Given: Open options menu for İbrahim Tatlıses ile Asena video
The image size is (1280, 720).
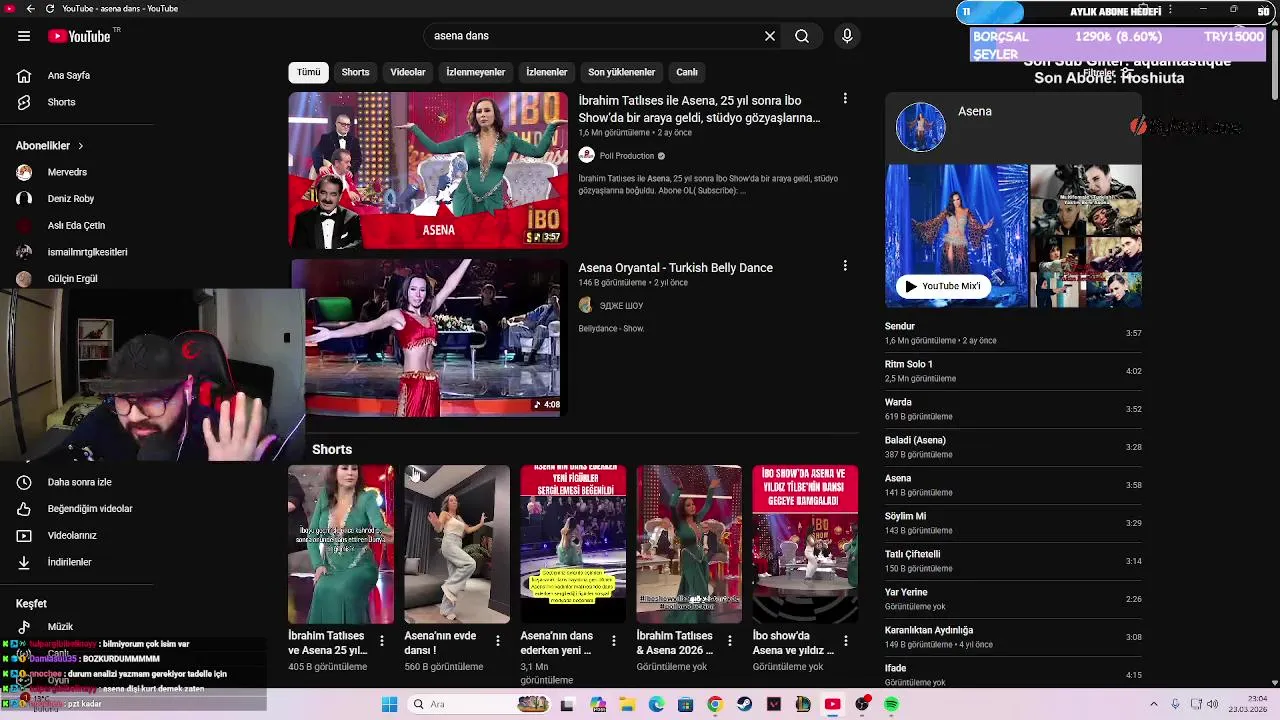Looking at the screenshot, I should click(845, 99).
